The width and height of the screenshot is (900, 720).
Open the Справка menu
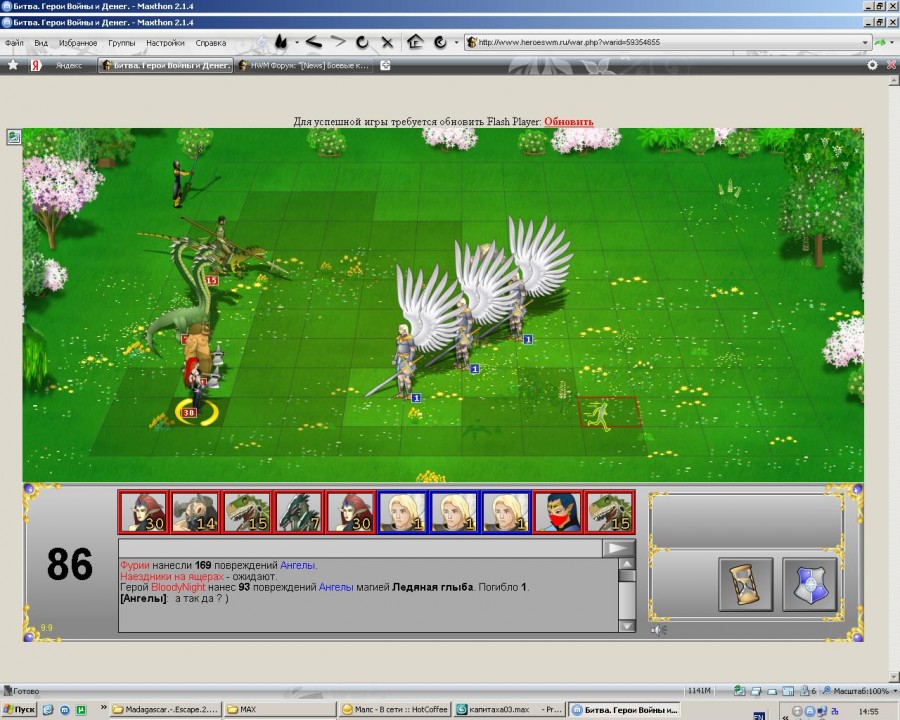pos(211,43)
